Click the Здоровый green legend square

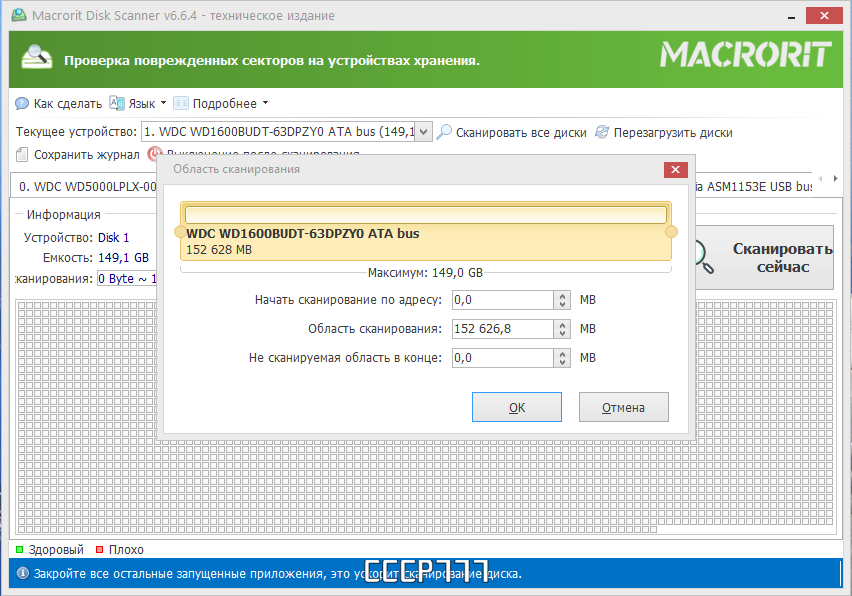click(x=20, y=549)
